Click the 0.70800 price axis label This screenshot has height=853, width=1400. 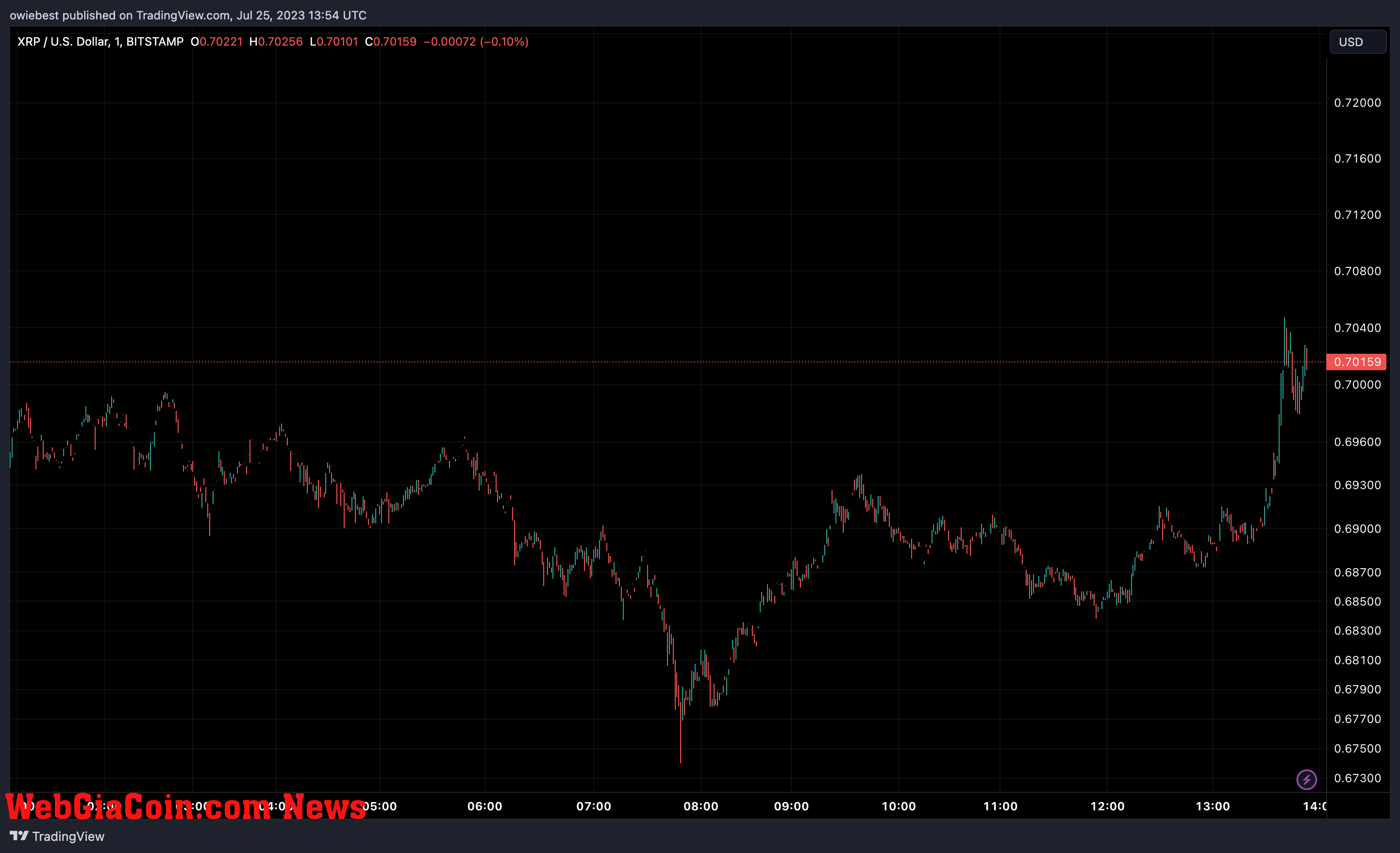pos(1357,271)
